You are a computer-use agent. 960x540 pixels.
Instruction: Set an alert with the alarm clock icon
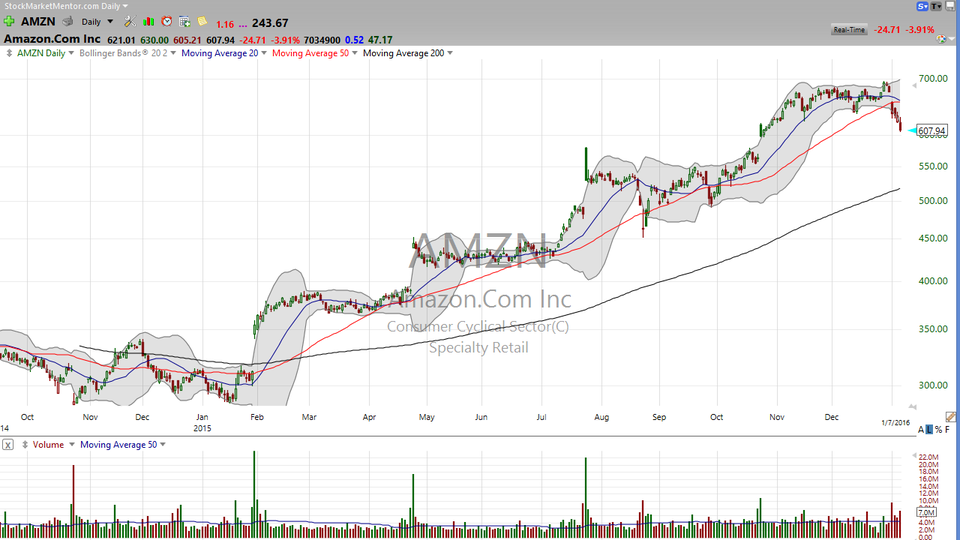(x=167, y=21)
